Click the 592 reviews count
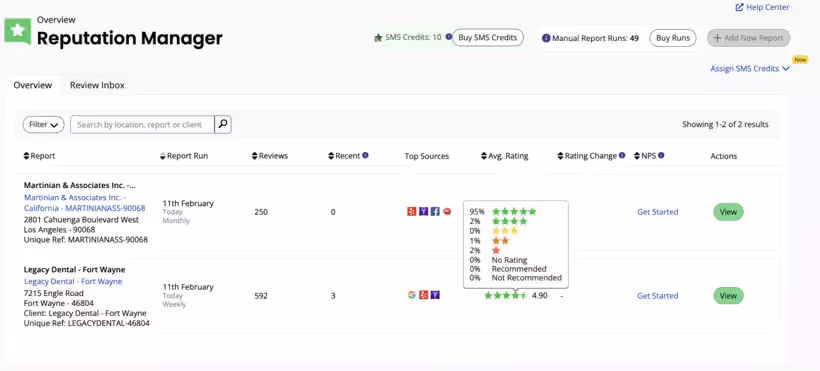 (x=261, y=296)
